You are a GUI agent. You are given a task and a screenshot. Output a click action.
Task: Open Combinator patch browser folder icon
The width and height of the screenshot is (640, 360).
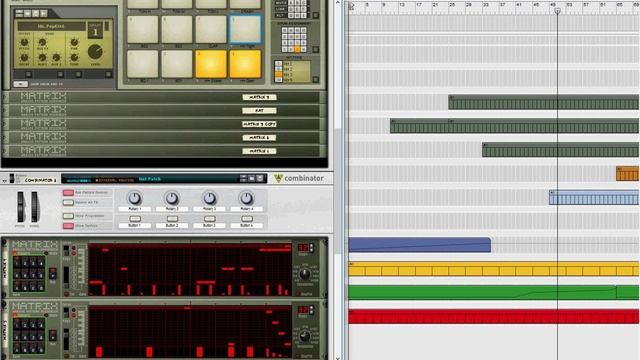pyautogui.click(x=252, y=178)
